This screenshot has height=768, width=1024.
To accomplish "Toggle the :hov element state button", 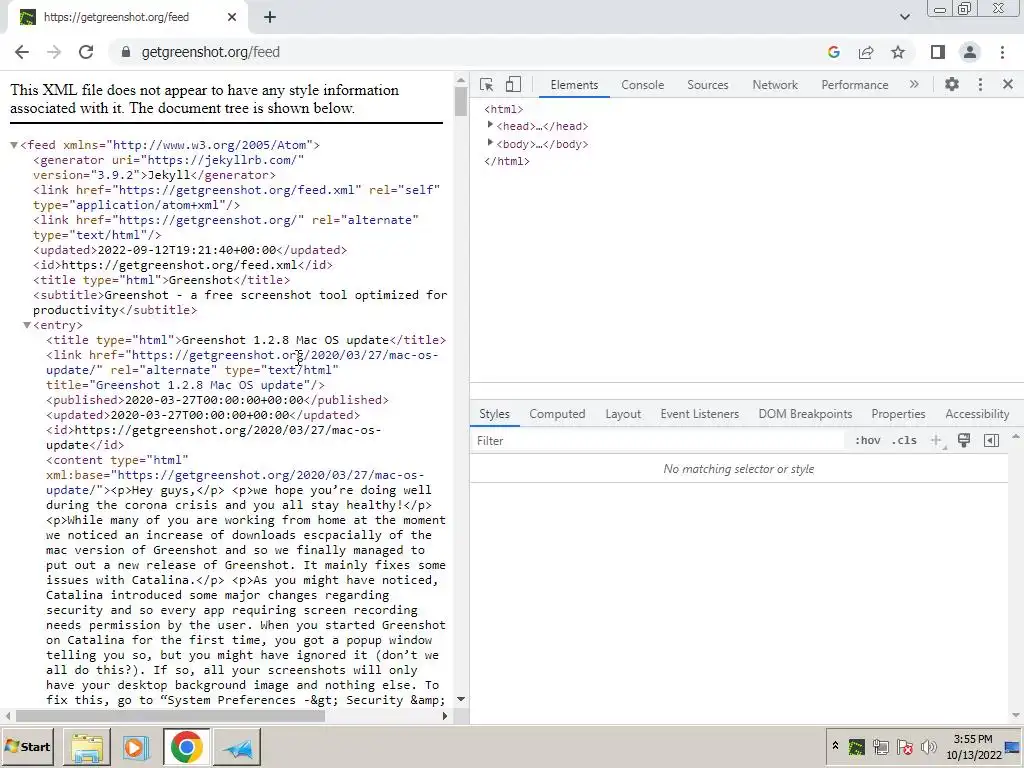I will (x=867, y=441).
